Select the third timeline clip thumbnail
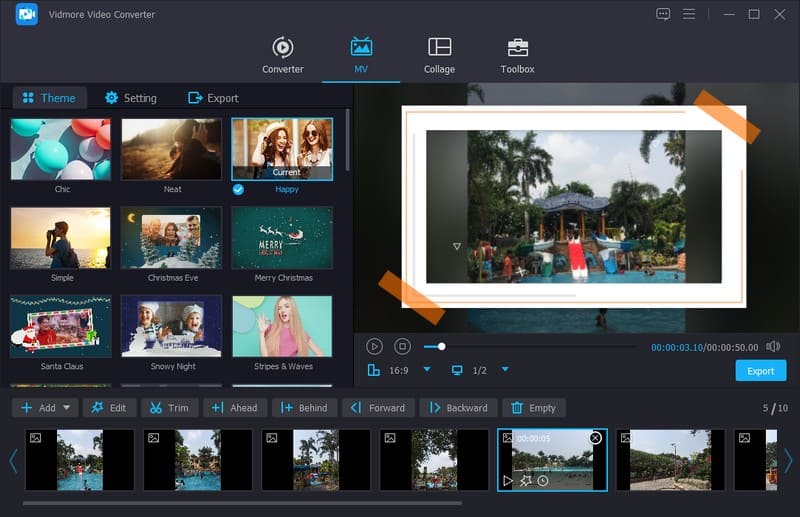This screenshot has height=517, width=800. 316,460
